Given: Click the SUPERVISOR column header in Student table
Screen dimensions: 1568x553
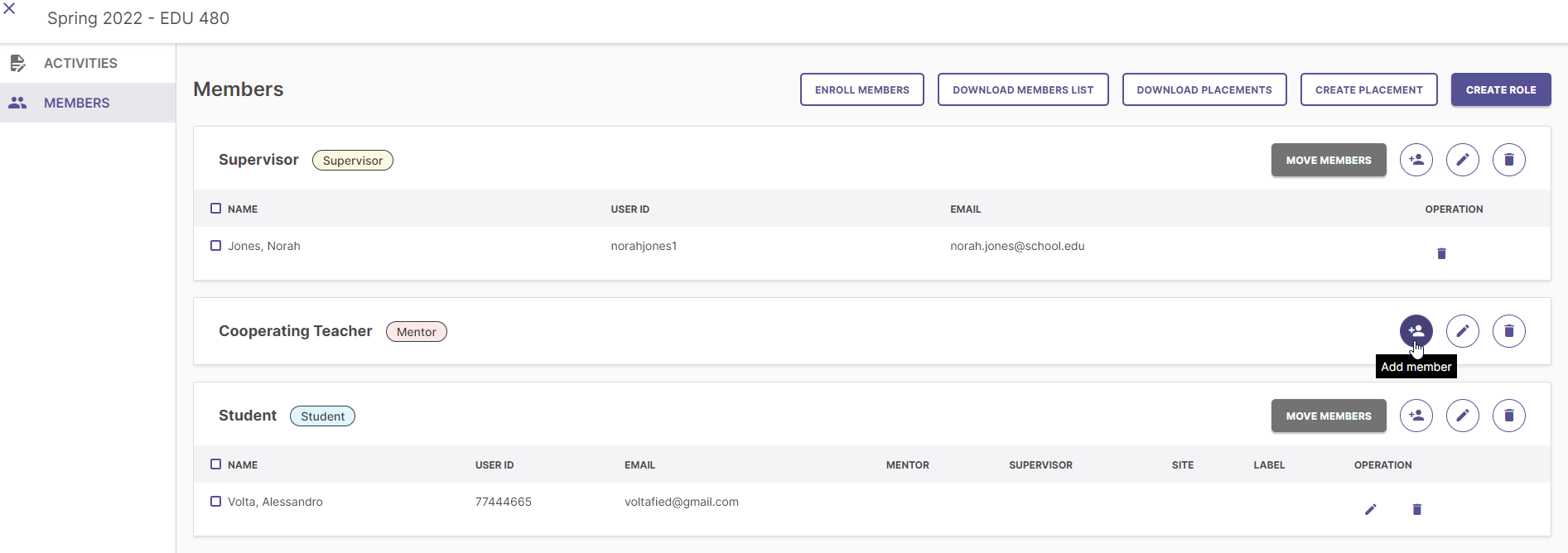Looking at the screenshot, I should (x=1040, y=464).
